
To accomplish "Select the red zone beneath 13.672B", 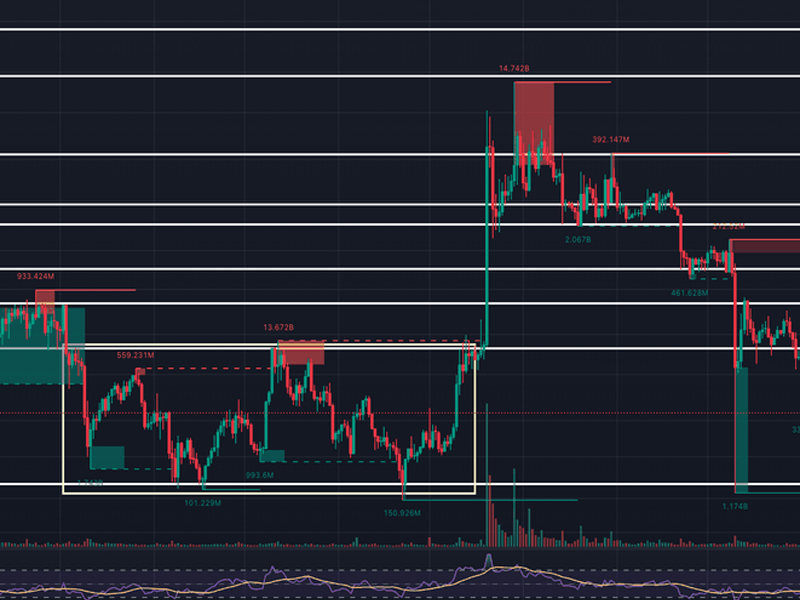I will click(301, 352).
